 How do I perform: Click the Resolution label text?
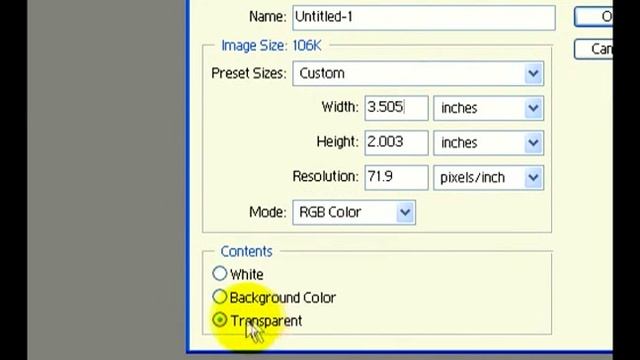pos(325,176)
